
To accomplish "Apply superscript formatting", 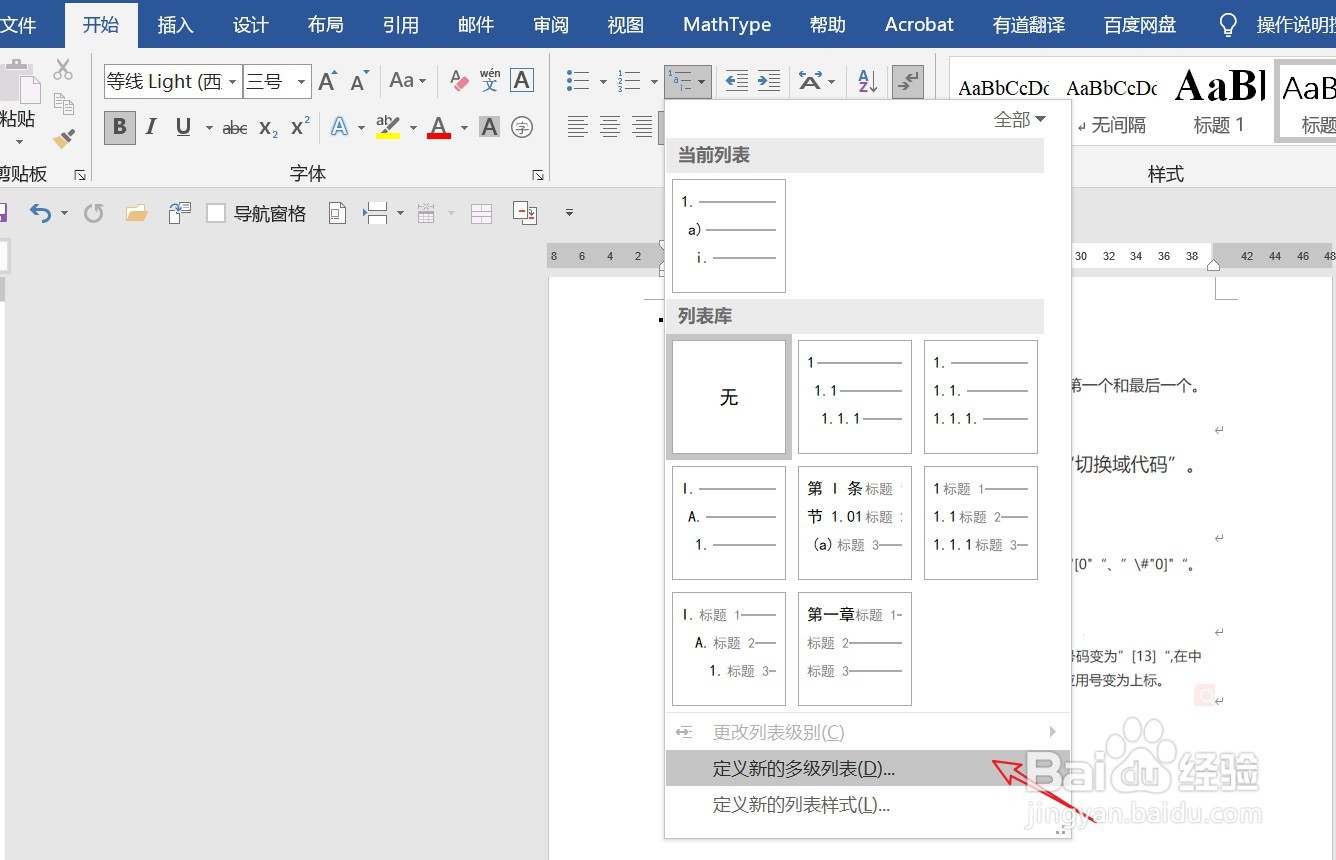I will (296, 128).
